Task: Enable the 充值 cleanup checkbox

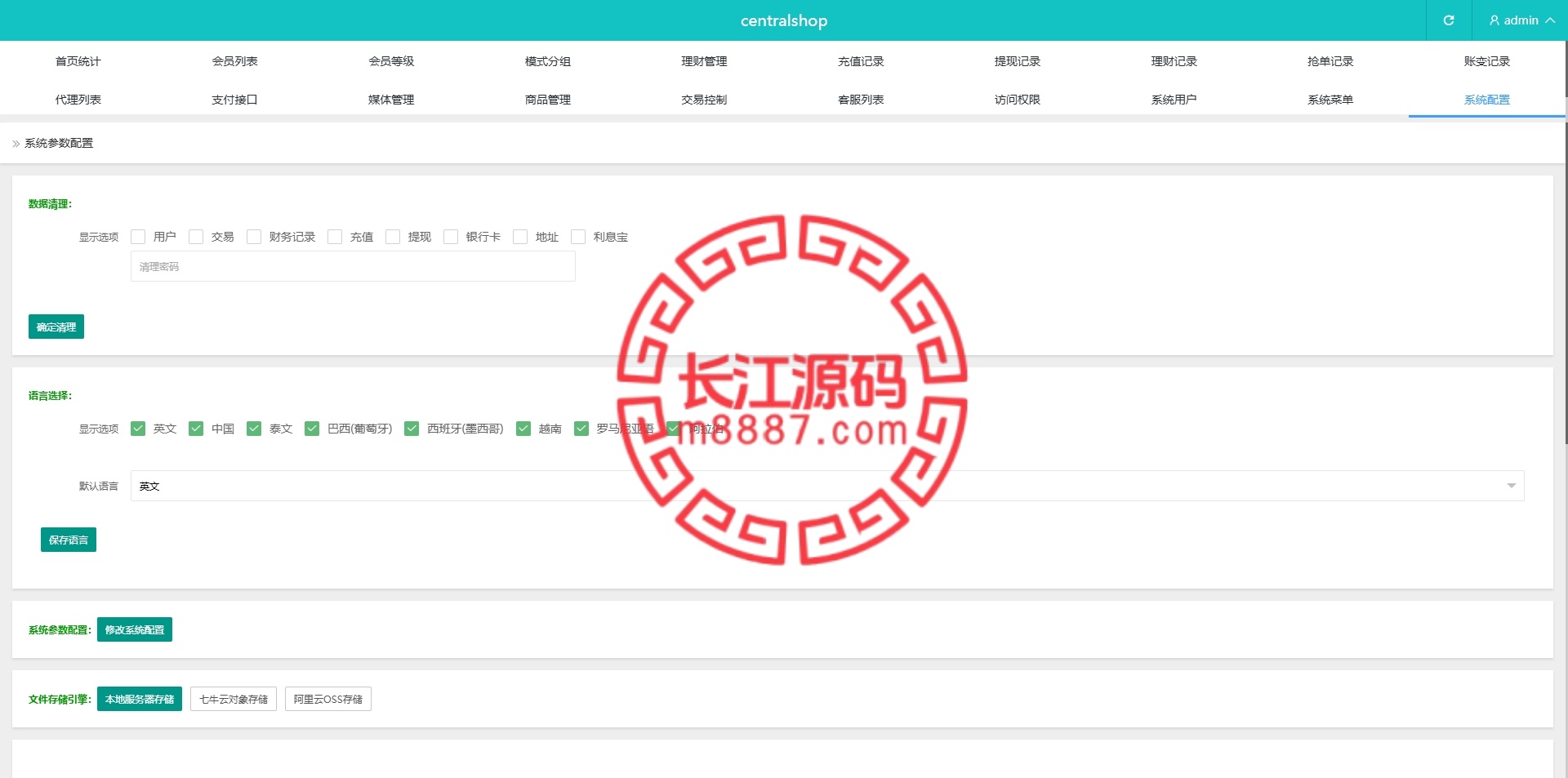Action: (x=335, y=237)
